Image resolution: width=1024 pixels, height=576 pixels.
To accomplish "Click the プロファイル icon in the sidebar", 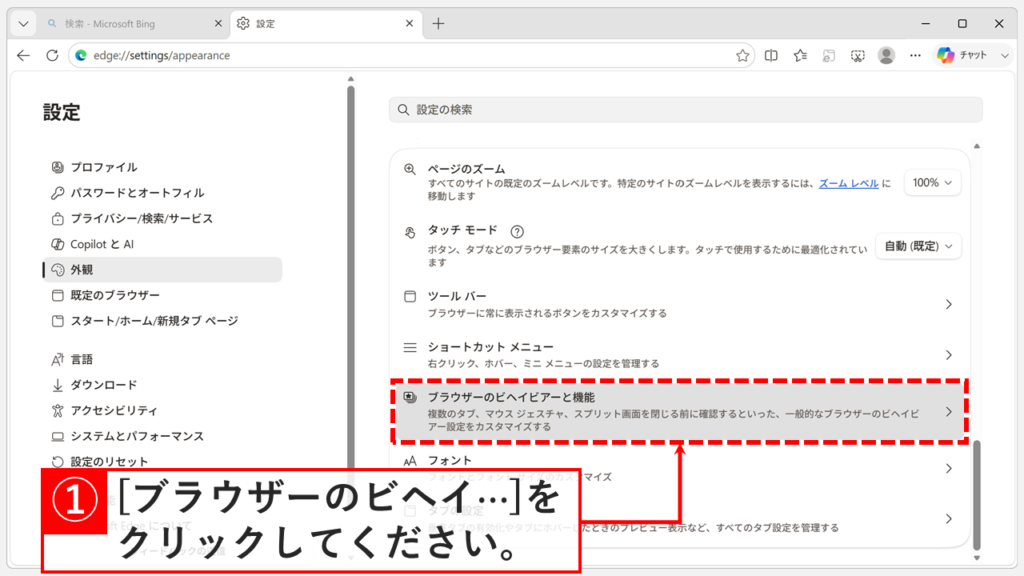I will (x=57, y=167).
